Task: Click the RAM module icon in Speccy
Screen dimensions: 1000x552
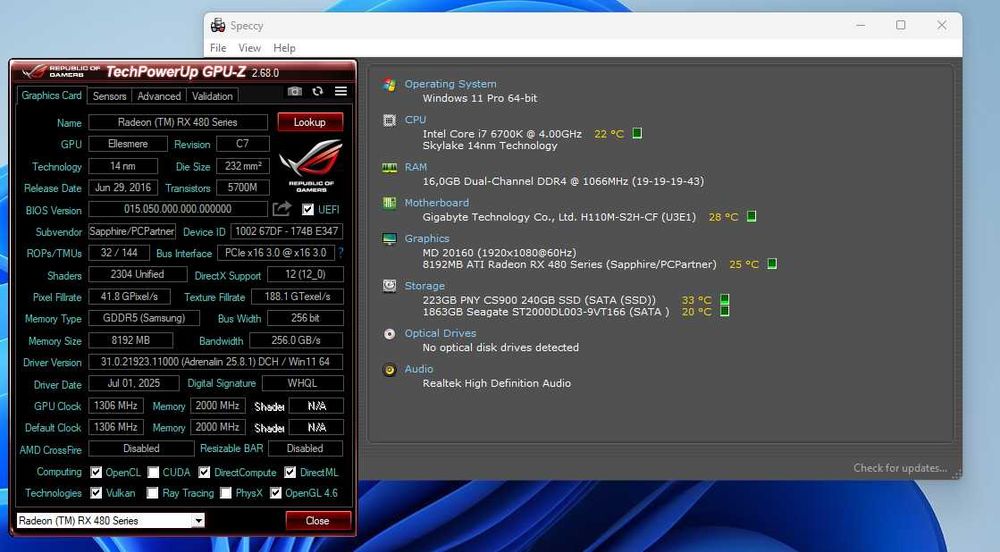Action: click(x=389, y=167)
